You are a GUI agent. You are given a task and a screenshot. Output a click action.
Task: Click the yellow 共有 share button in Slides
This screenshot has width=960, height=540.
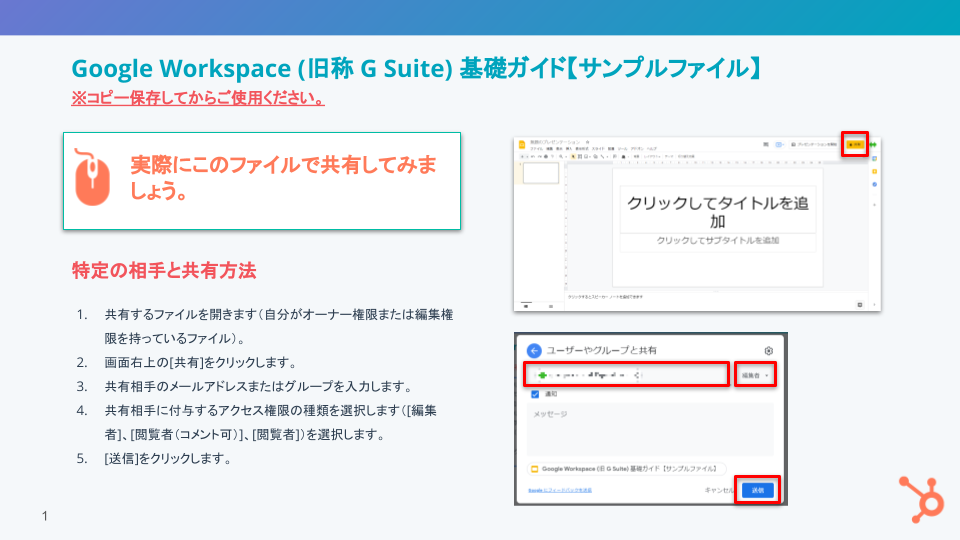click(x=855, y=144)
